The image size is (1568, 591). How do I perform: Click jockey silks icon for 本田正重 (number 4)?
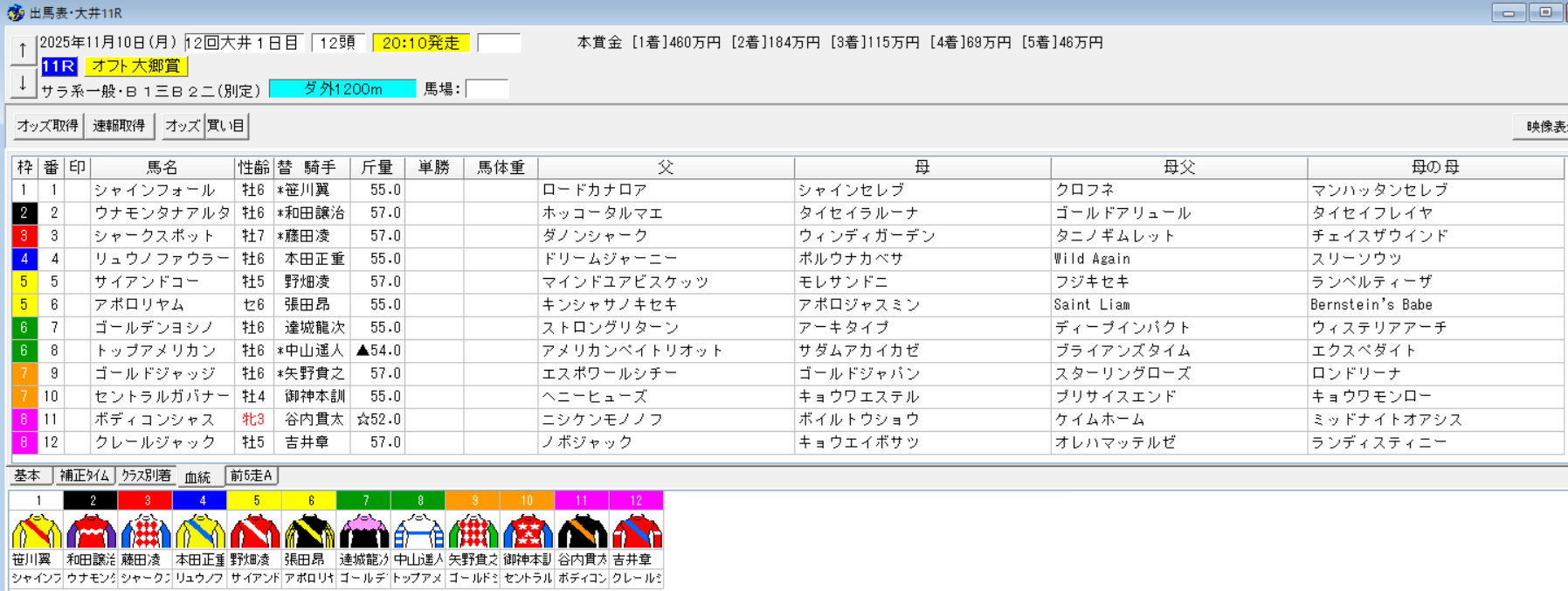point(200,532)
